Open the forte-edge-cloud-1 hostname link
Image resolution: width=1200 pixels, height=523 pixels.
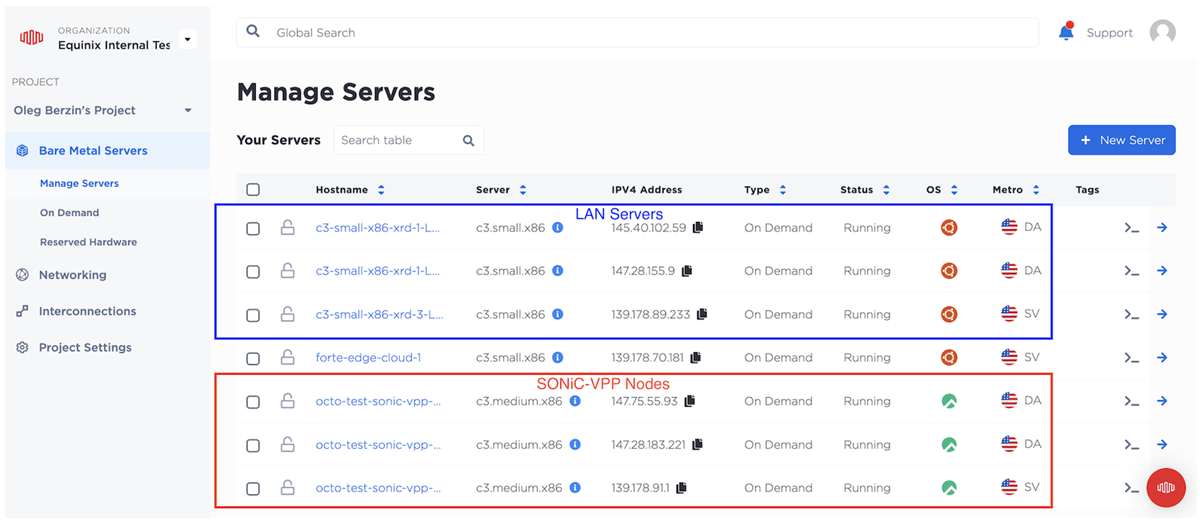[368, 358]
